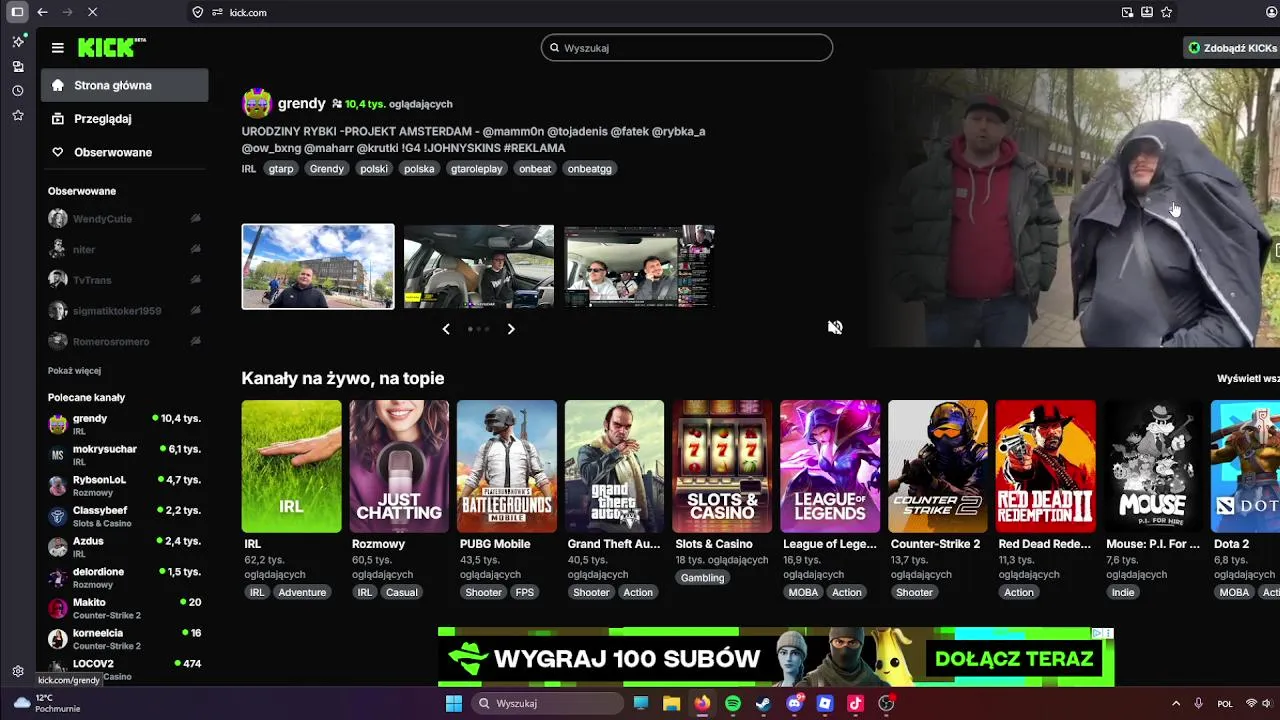This screenshot has height=720, width=1280.
Task: Show hidden system tray icons
Action: (1178, 703)
